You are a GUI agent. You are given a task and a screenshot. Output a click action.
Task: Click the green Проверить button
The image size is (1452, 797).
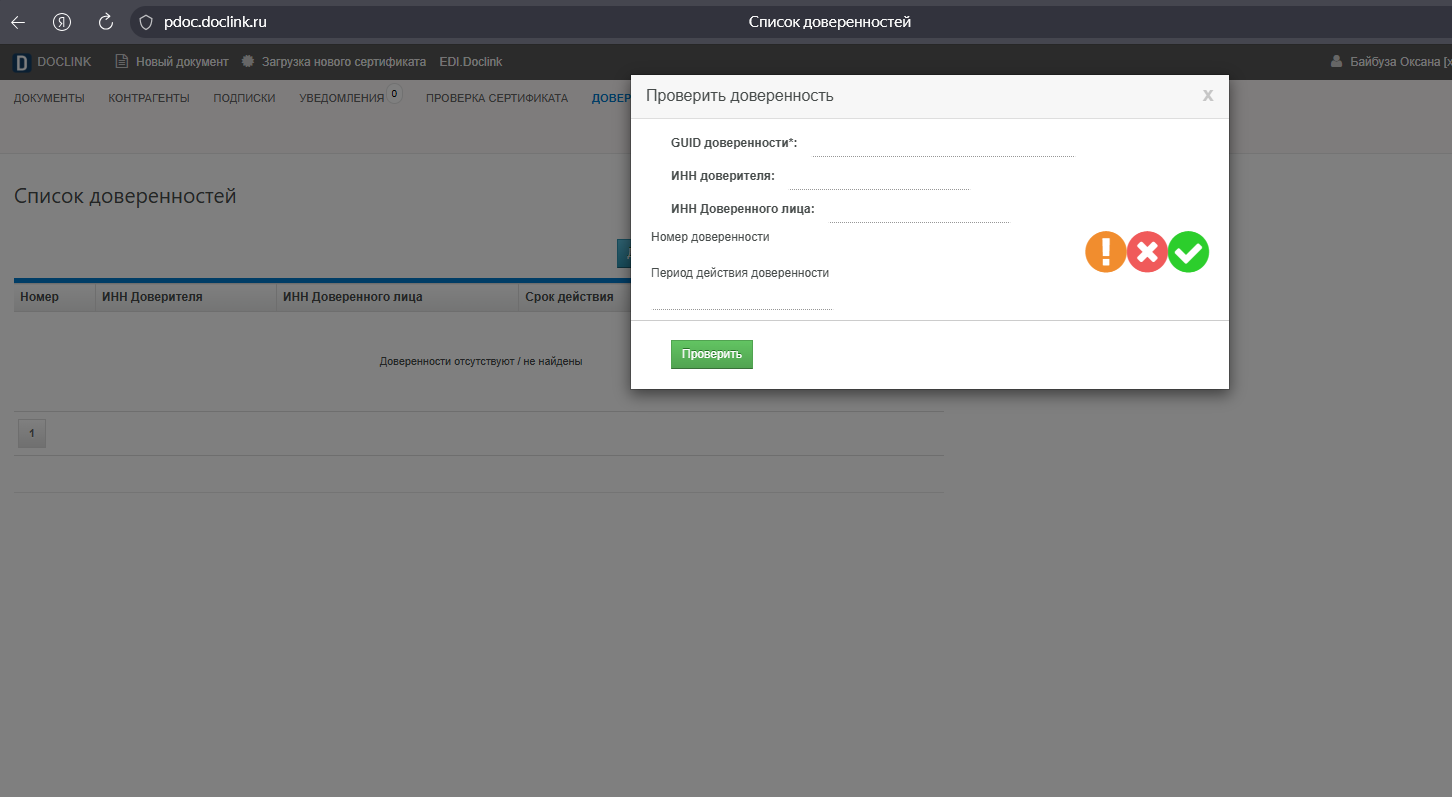click(x=712, y=355)
